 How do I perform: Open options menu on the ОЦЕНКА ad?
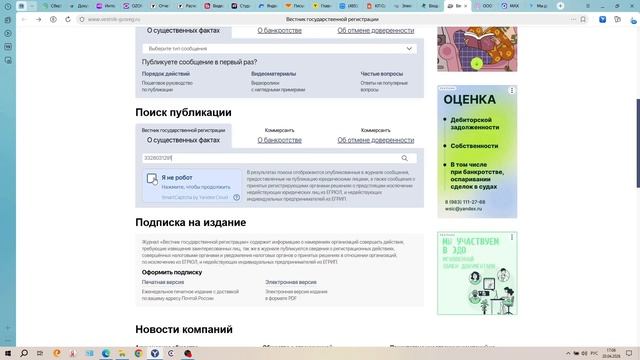(512, 91)
